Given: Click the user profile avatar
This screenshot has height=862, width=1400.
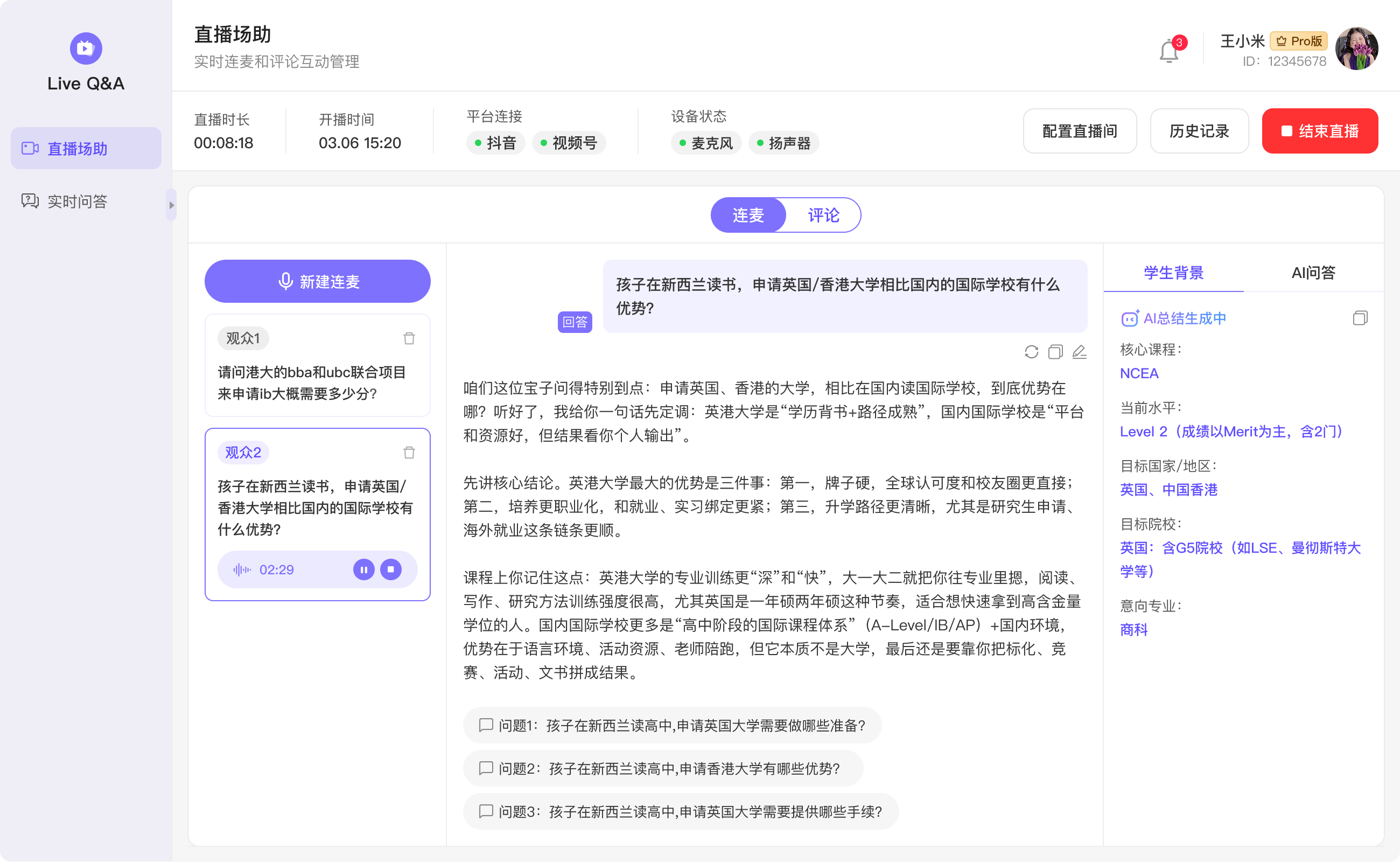Looking at the screenshot, I should point(1356,49).
